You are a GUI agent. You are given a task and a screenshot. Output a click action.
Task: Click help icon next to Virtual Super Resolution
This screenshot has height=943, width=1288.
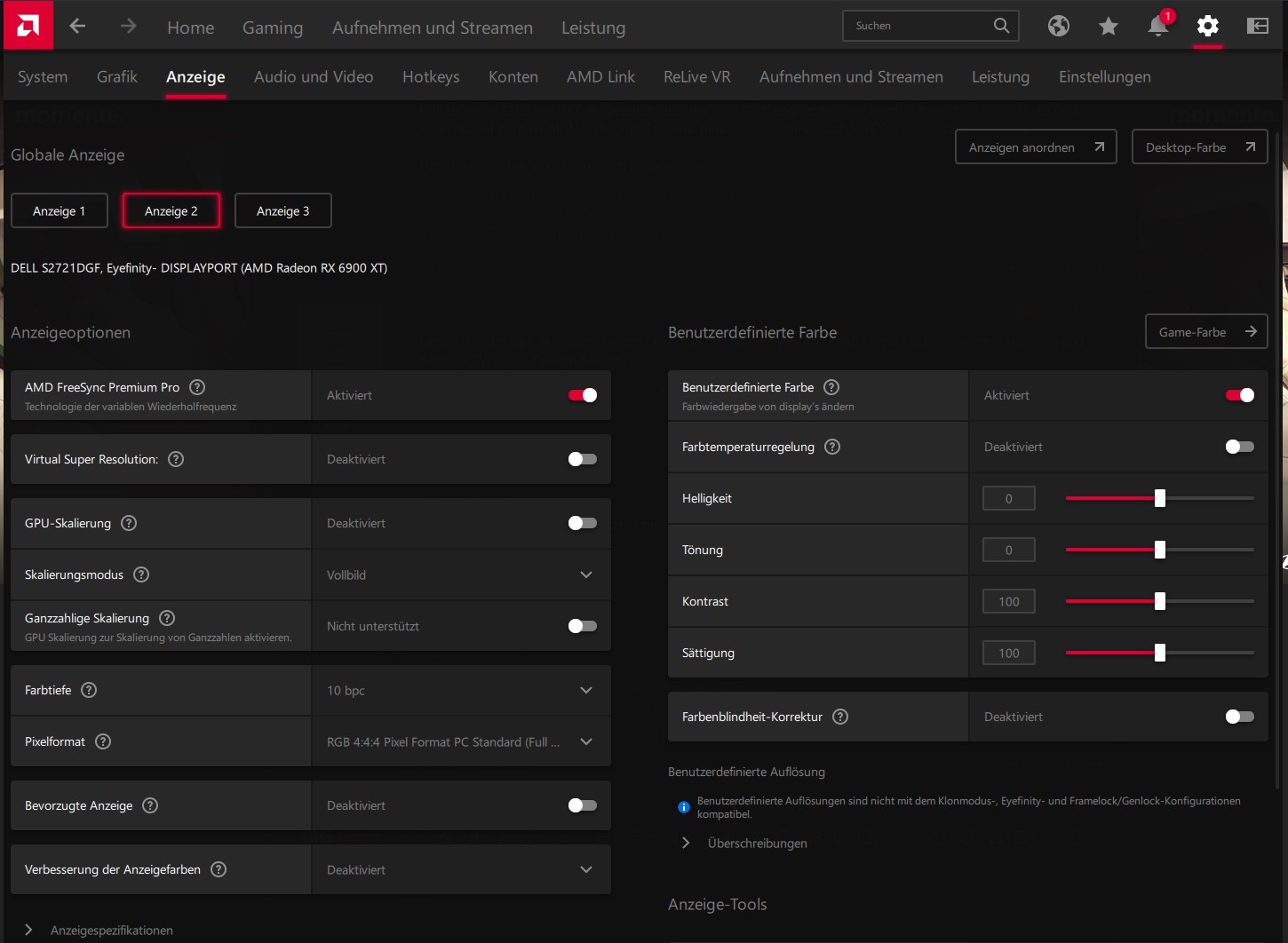pos(176,459)
